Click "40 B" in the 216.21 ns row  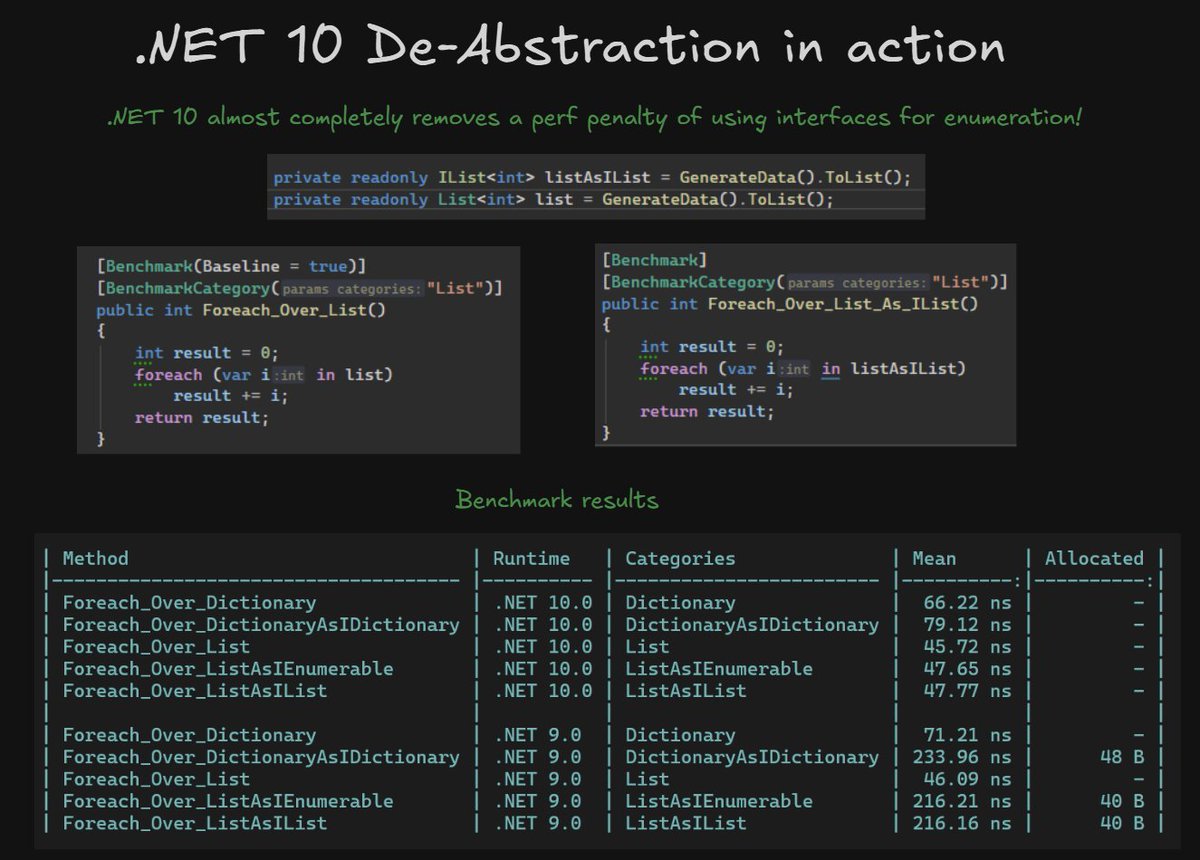[x=1122, y=801]
